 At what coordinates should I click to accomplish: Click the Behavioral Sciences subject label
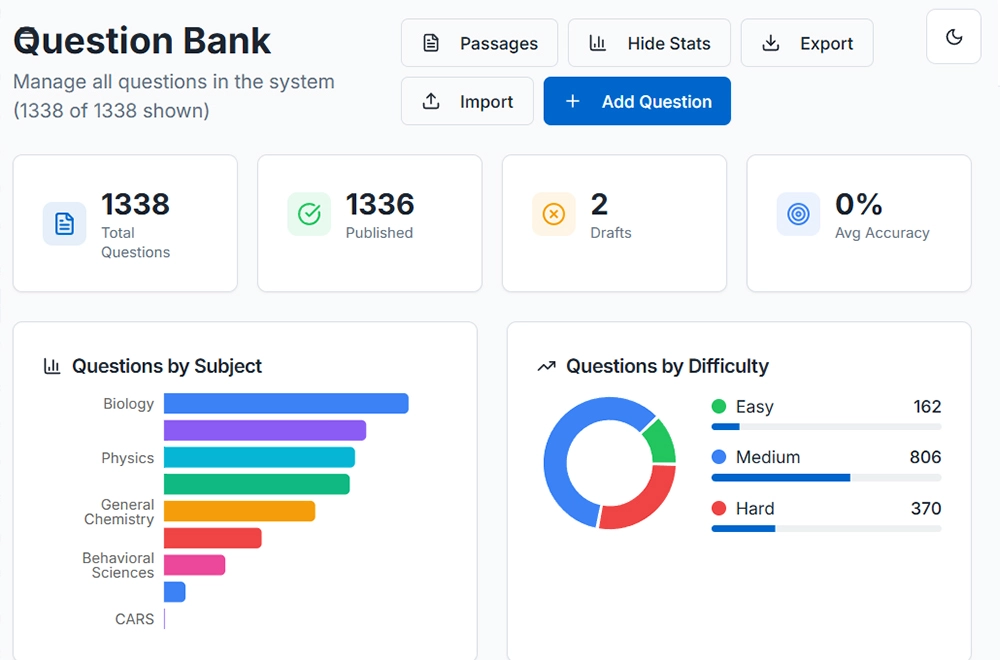[x=118, y=566]
